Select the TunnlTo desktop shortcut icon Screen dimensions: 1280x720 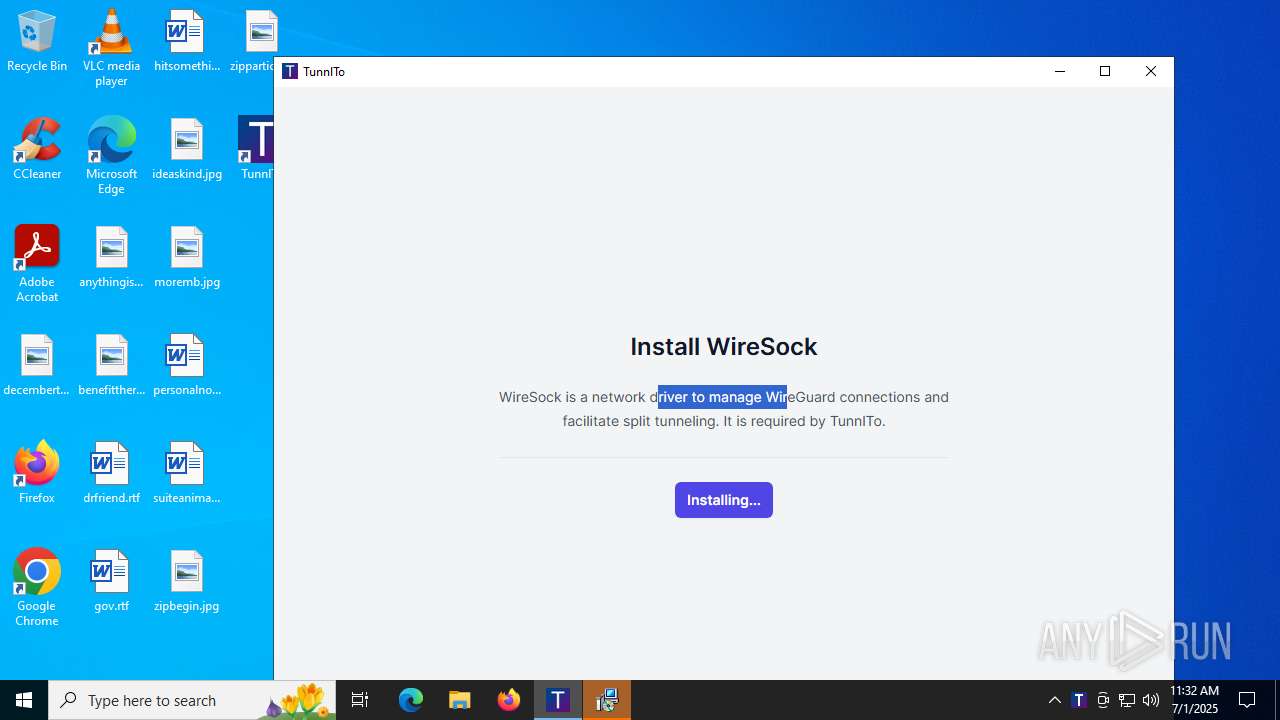256,150
